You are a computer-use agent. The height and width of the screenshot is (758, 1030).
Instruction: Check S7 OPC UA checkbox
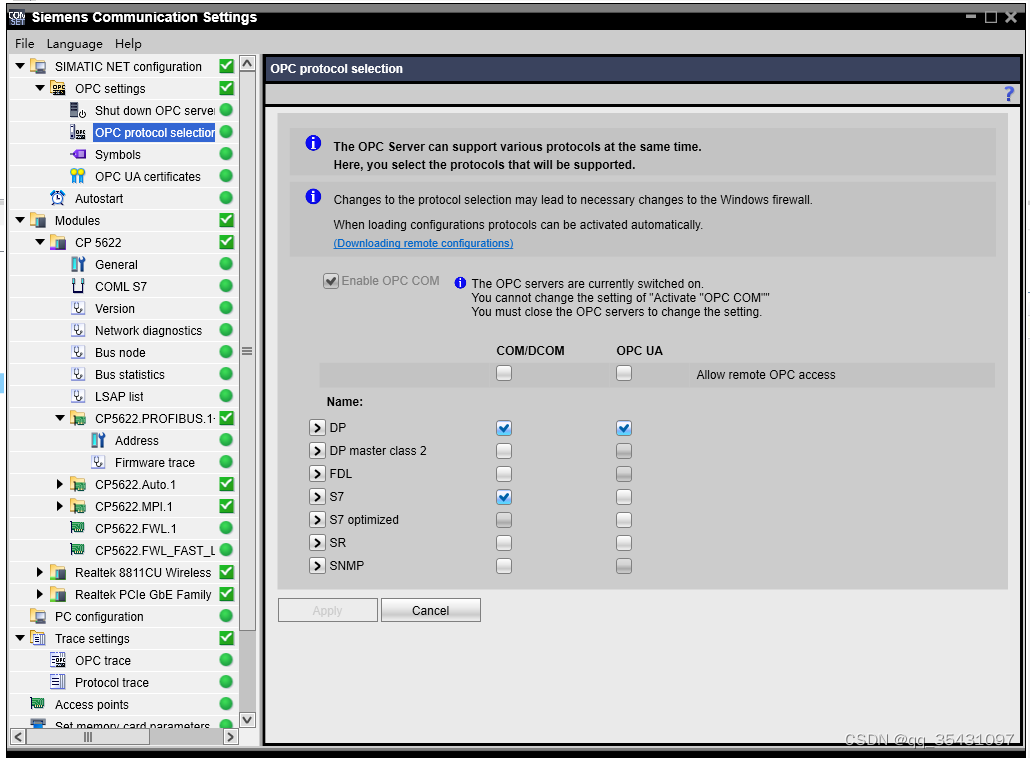click(624, 497)
